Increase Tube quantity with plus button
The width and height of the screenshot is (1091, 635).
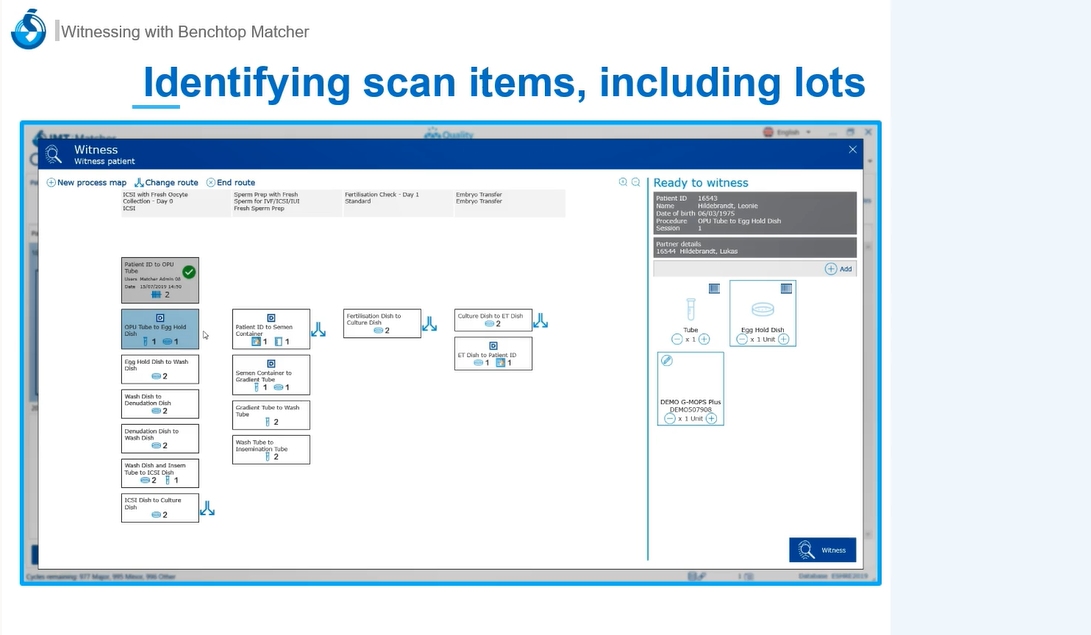(704, 339)
